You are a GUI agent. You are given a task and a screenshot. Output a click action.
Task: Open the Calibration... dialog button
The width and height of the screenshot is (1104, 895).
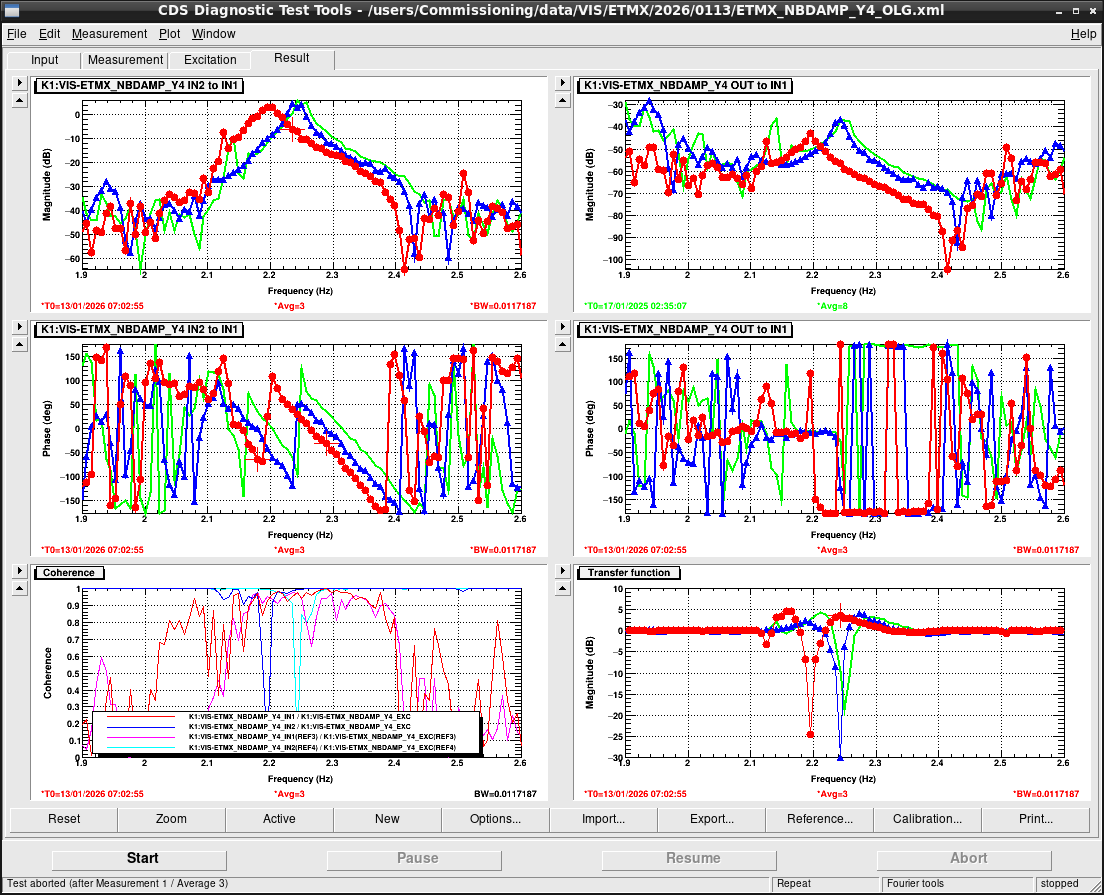[x=927, y=819]
